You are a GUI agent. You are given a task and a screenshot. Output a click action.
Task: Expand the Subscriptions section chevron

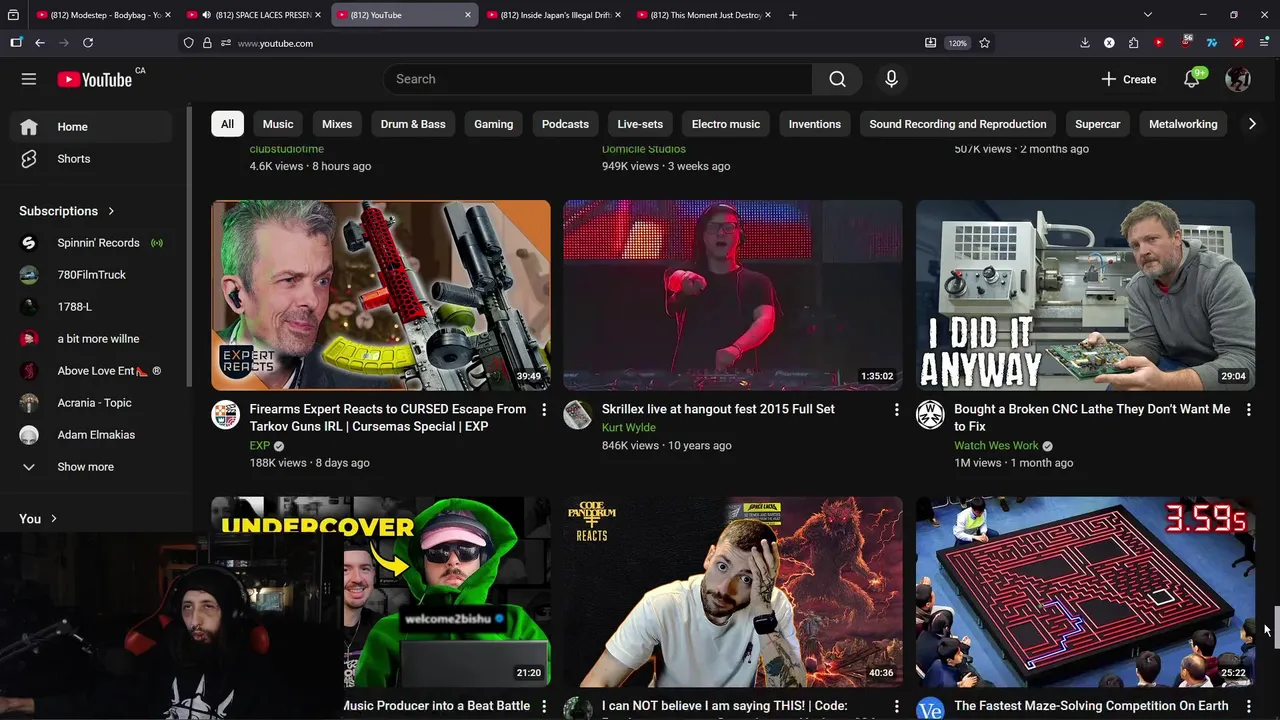tap(111, 211)
